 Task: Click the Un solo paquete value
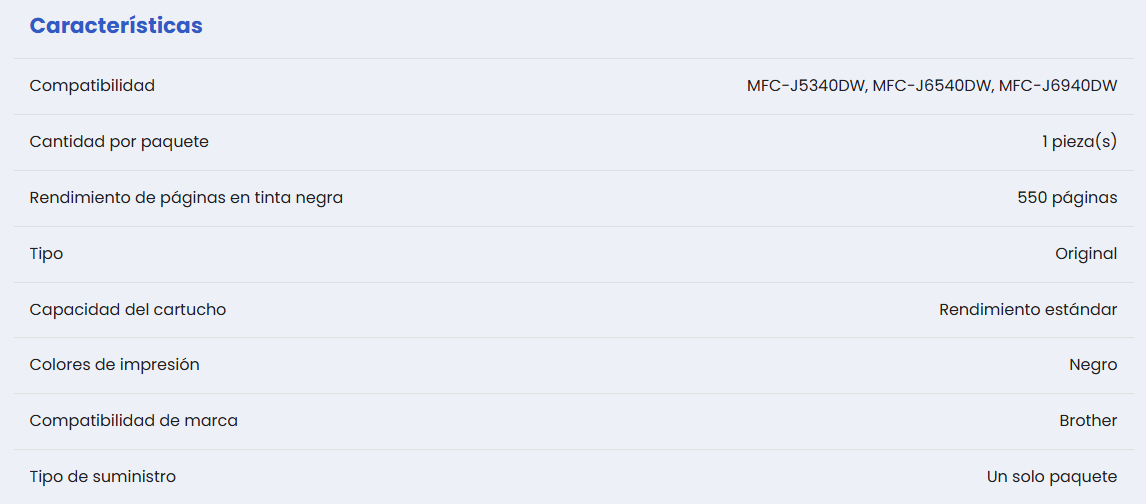1052,477
